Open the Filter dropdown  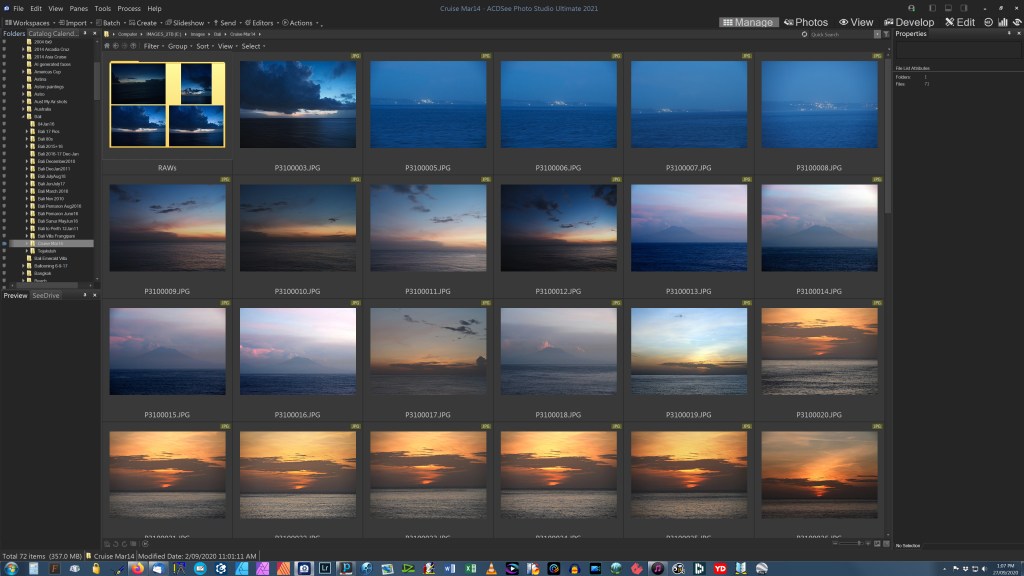[x=152, y=46]
